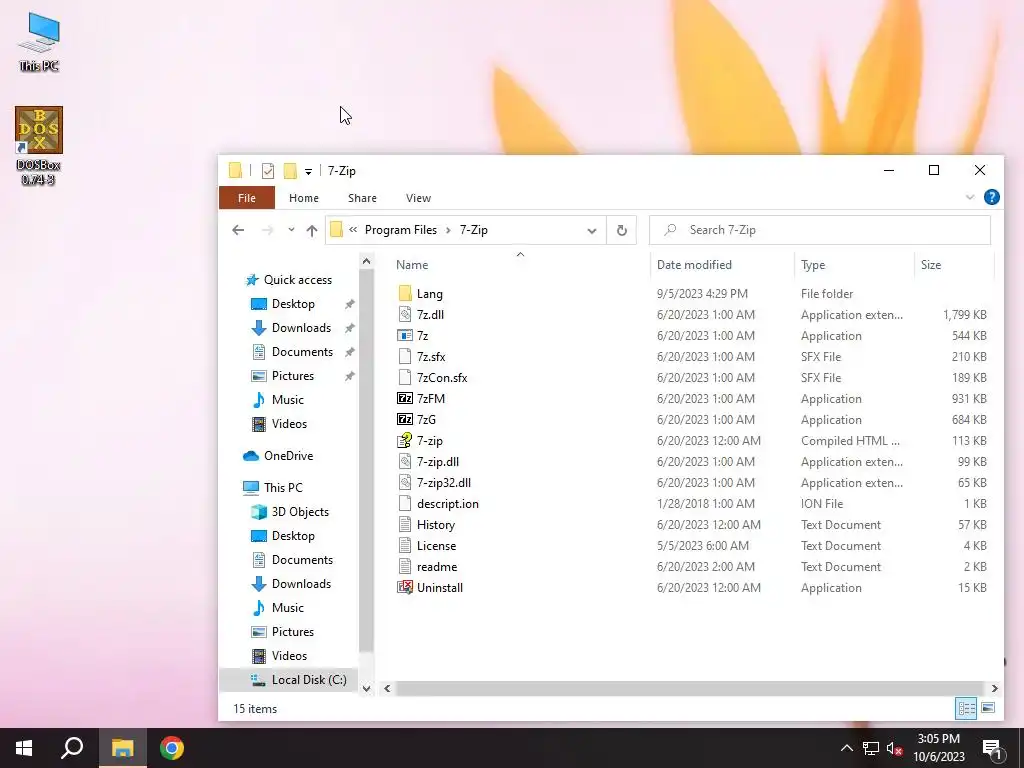Select the 7-zip.dll file
The image size is (1024, 768).
click(438, 462)
